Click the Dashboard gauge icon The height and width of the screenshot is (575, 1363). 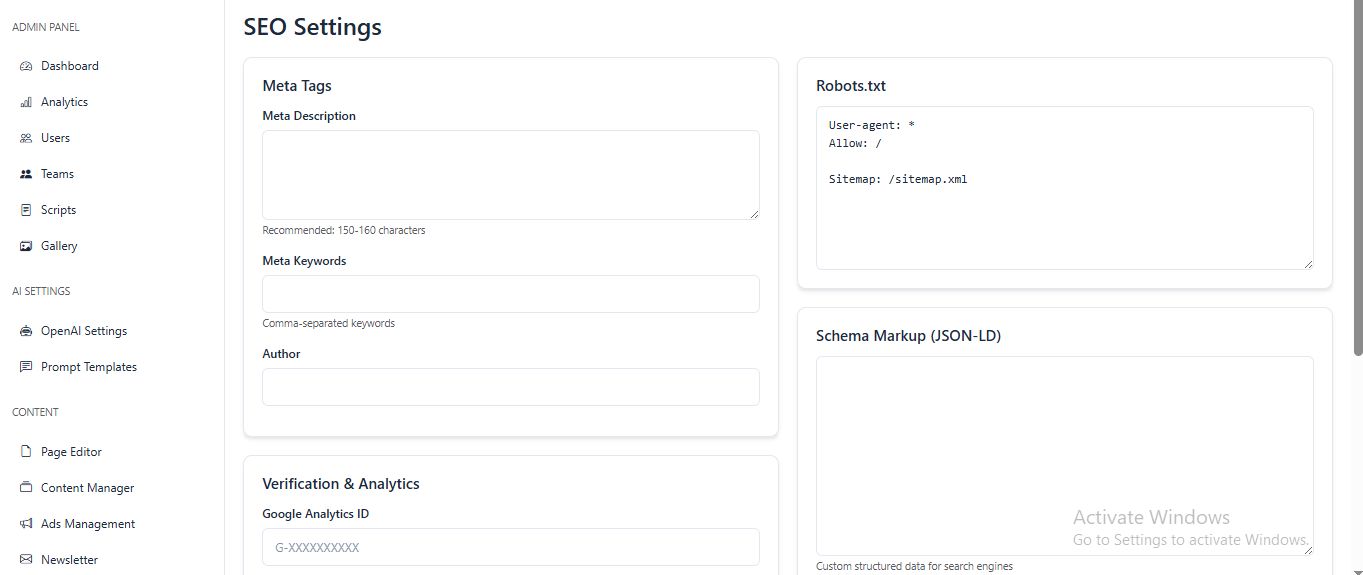coord(26,66)
